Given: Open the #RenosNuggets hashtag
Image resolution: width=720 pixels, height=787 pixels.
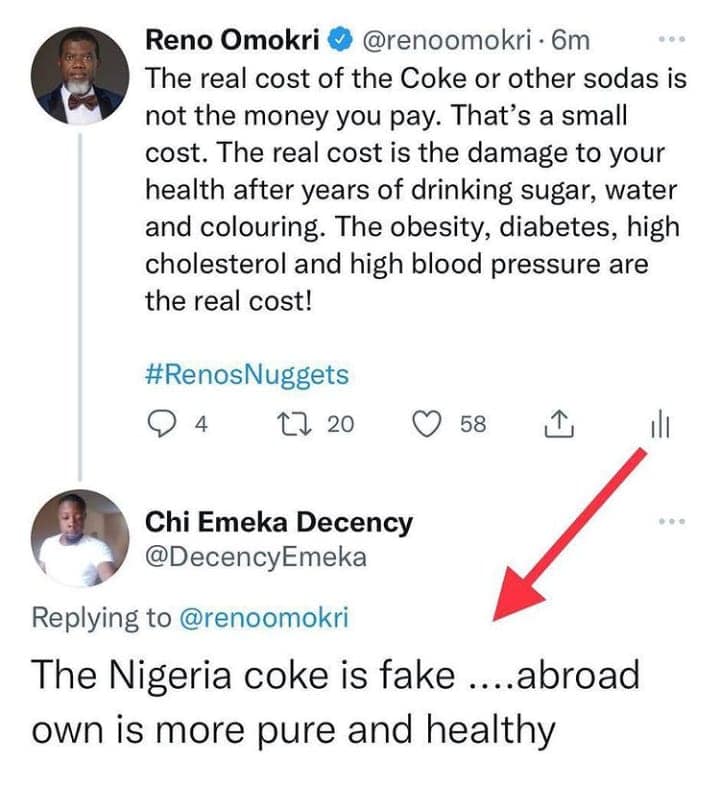Looking at the screenshot, I should (x=247, y=375).
